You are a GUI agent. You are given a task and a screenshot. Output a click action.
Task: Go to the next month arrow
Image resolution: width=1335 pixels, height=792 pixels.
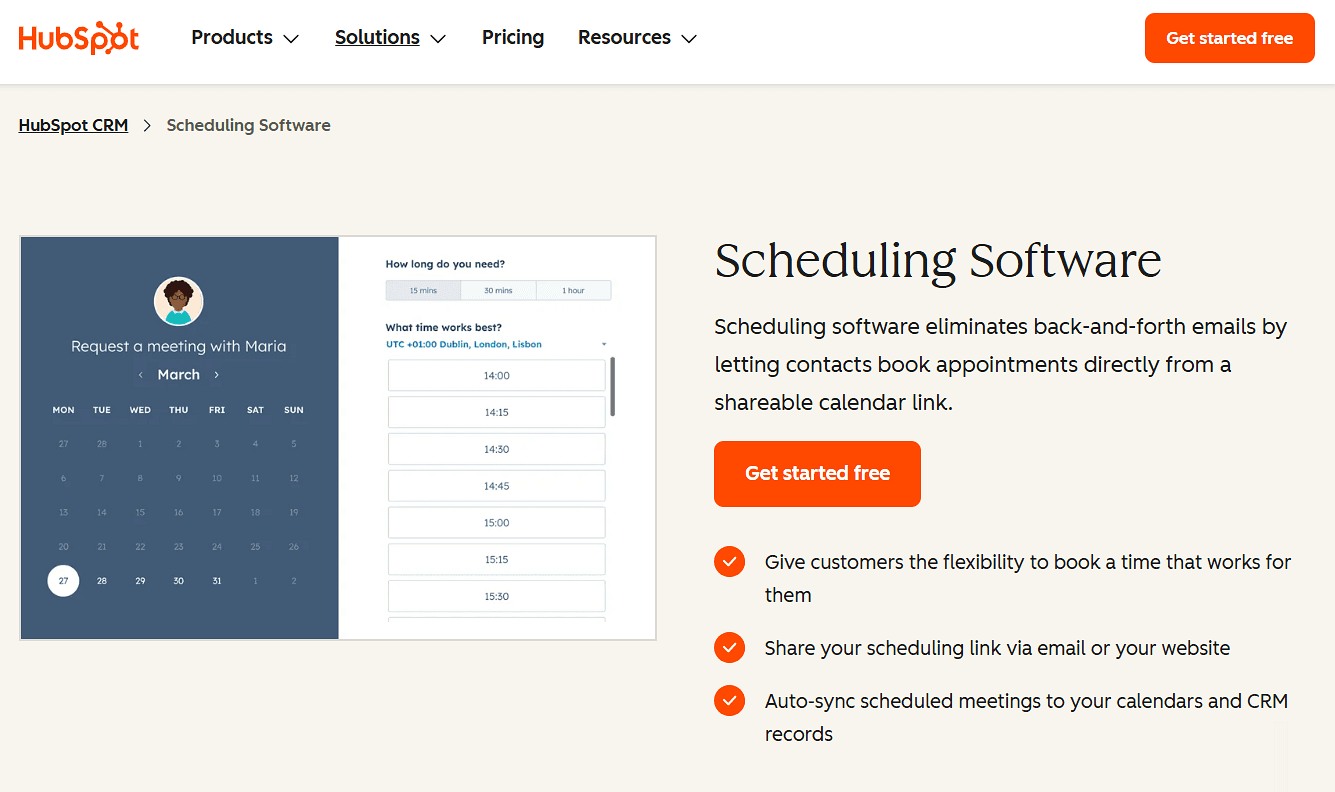(216, 375)
